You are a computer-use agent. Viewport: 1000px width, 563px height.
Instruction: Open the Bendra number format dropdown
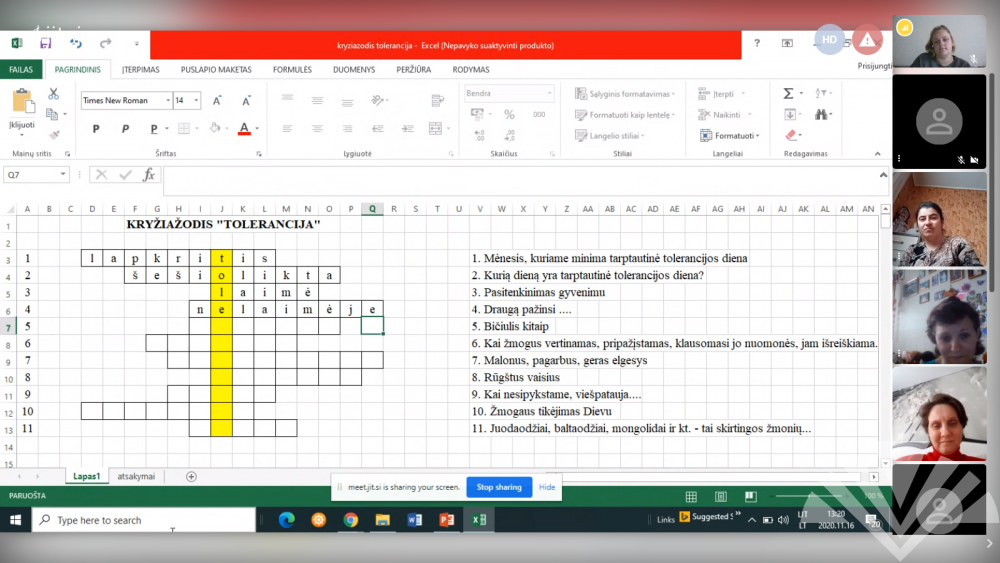[549, 93]
